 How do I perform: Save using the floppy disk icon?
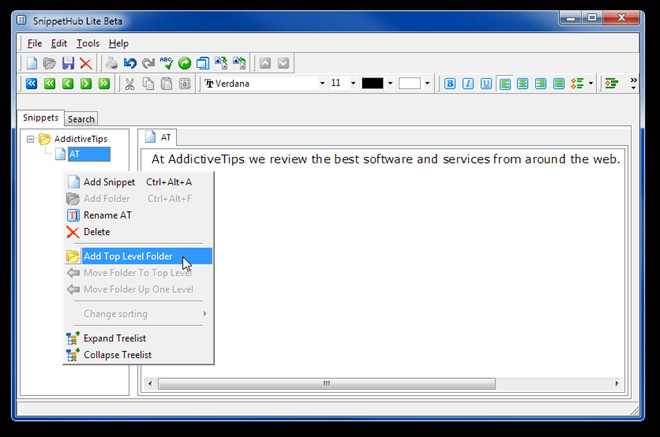(x=68, y=63)
